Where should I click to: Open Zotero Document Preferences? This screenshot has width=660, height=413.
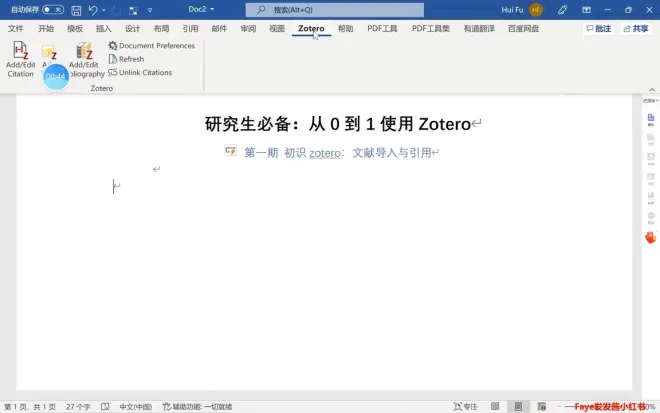[152, 45]
